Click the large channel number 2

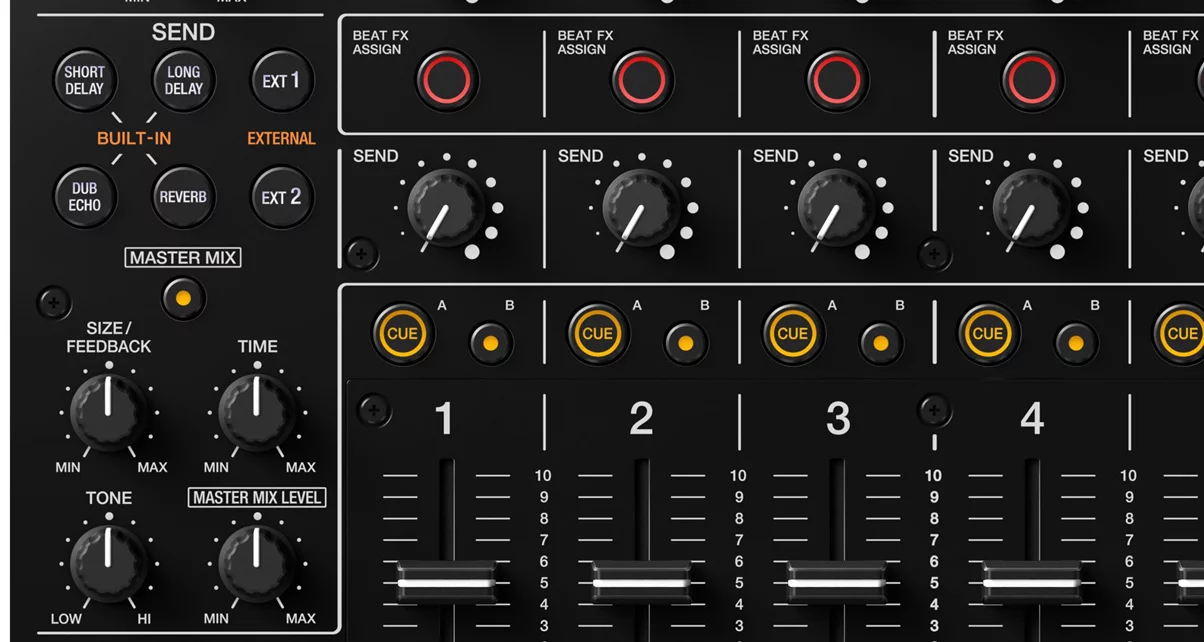tap(641, 419)
